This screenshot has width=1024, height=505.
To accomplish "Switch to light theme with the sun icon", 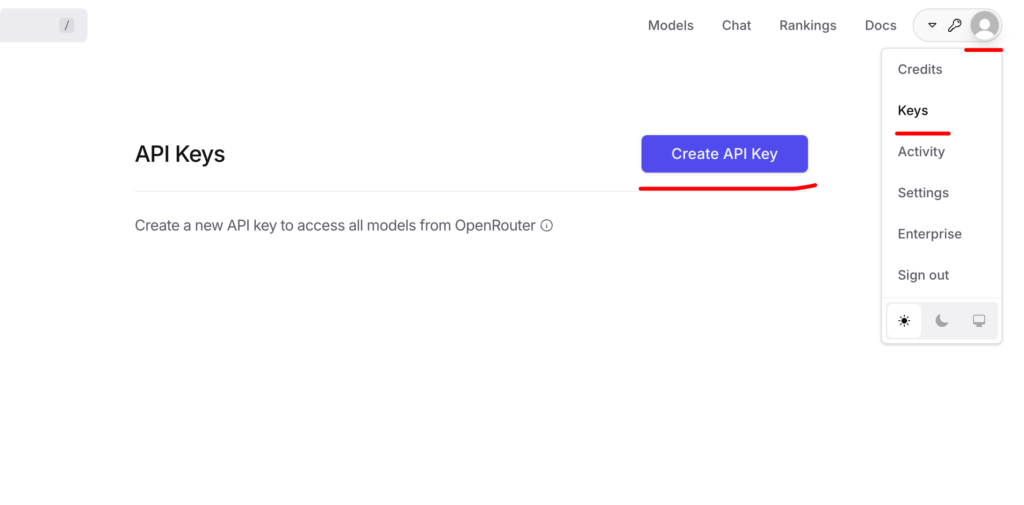I will point(904,321).
